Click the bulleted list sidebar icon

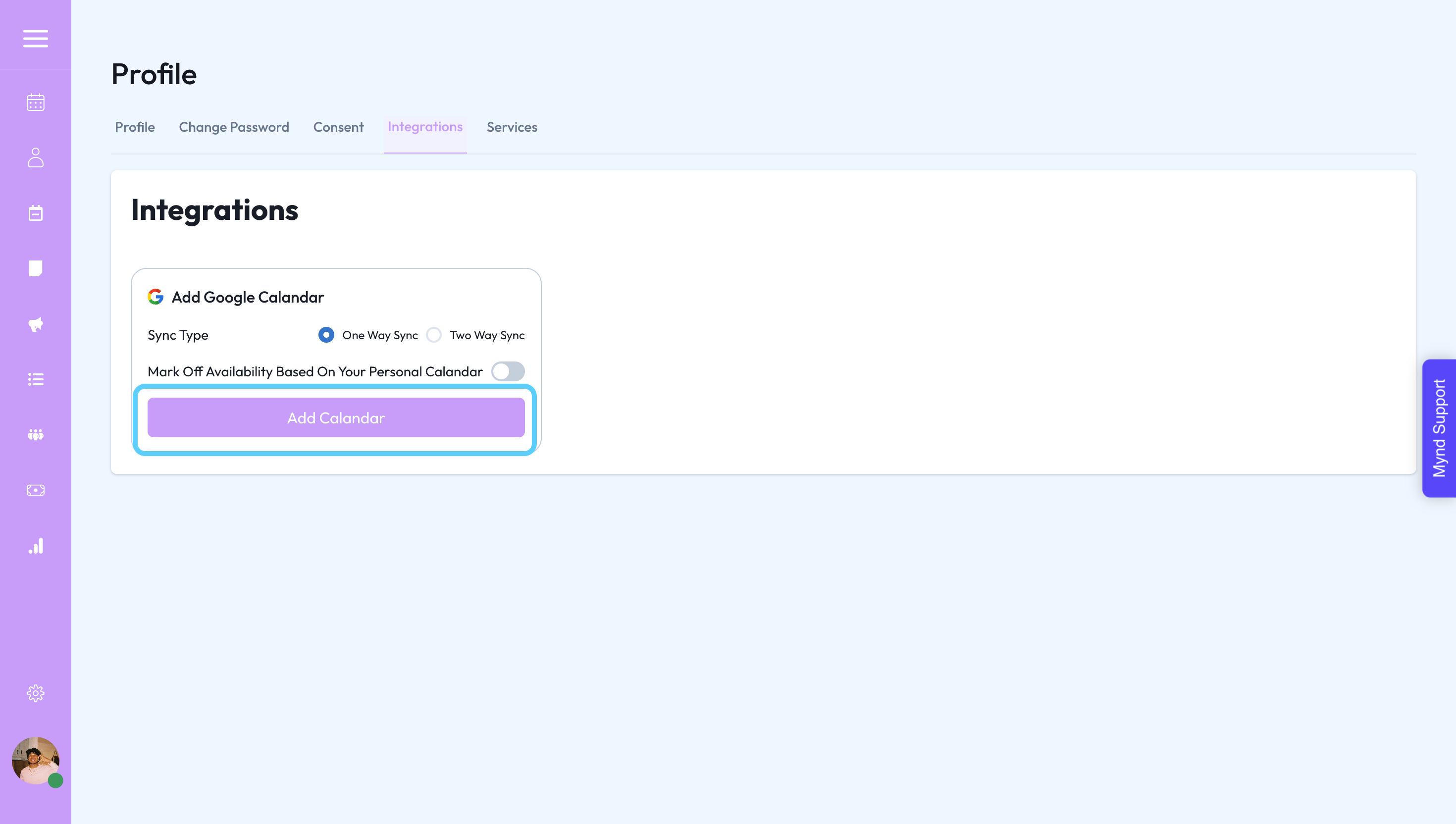[35, 379]
